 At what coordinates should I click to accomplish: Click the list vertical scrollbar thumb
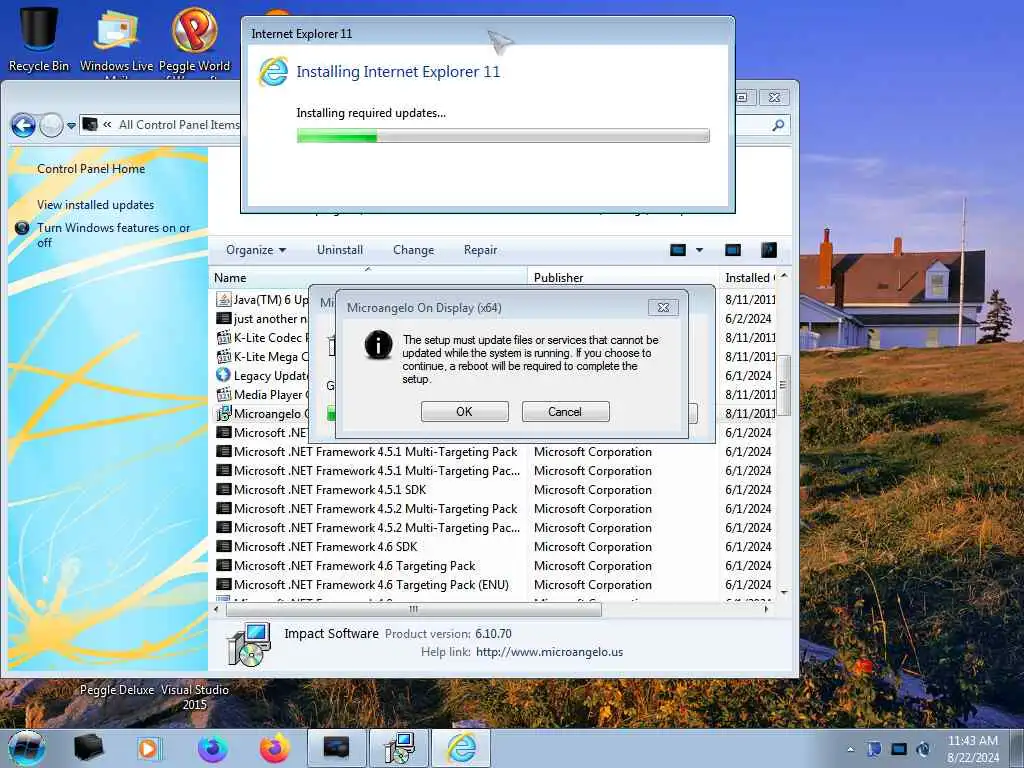point(784,385)
